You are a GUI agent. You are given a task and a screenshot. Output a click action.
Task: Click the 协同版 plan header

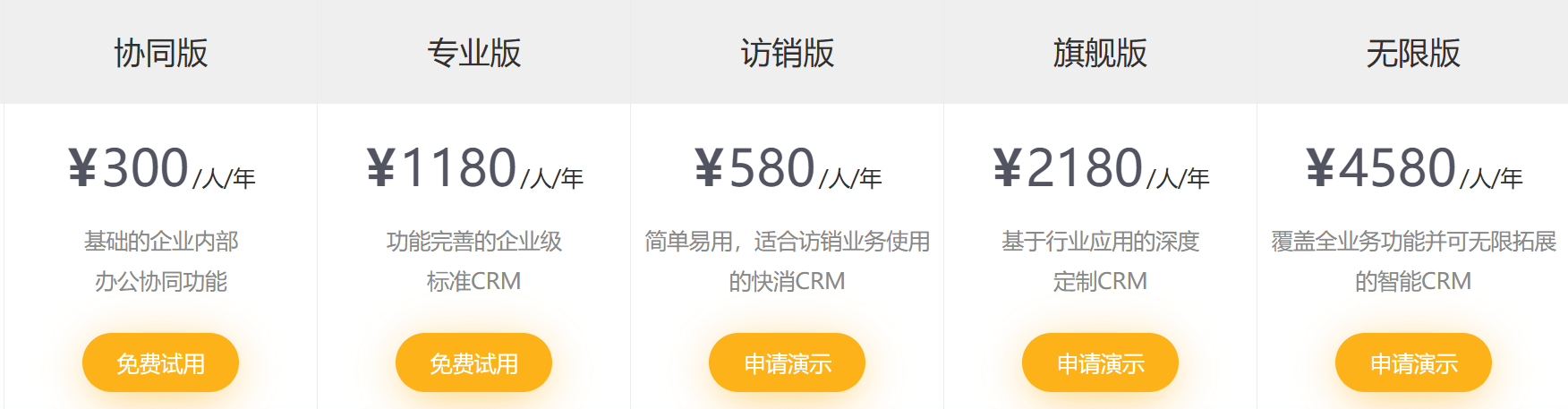161,53
